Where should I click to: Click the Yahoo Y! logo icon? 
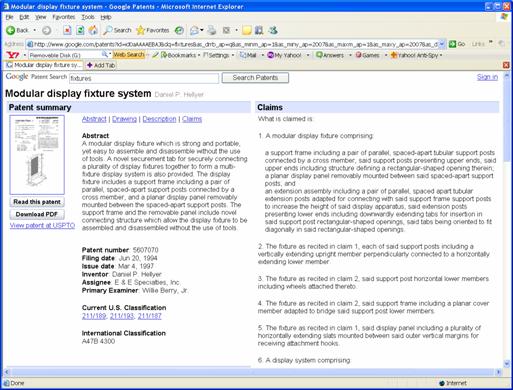click(13, 55)
